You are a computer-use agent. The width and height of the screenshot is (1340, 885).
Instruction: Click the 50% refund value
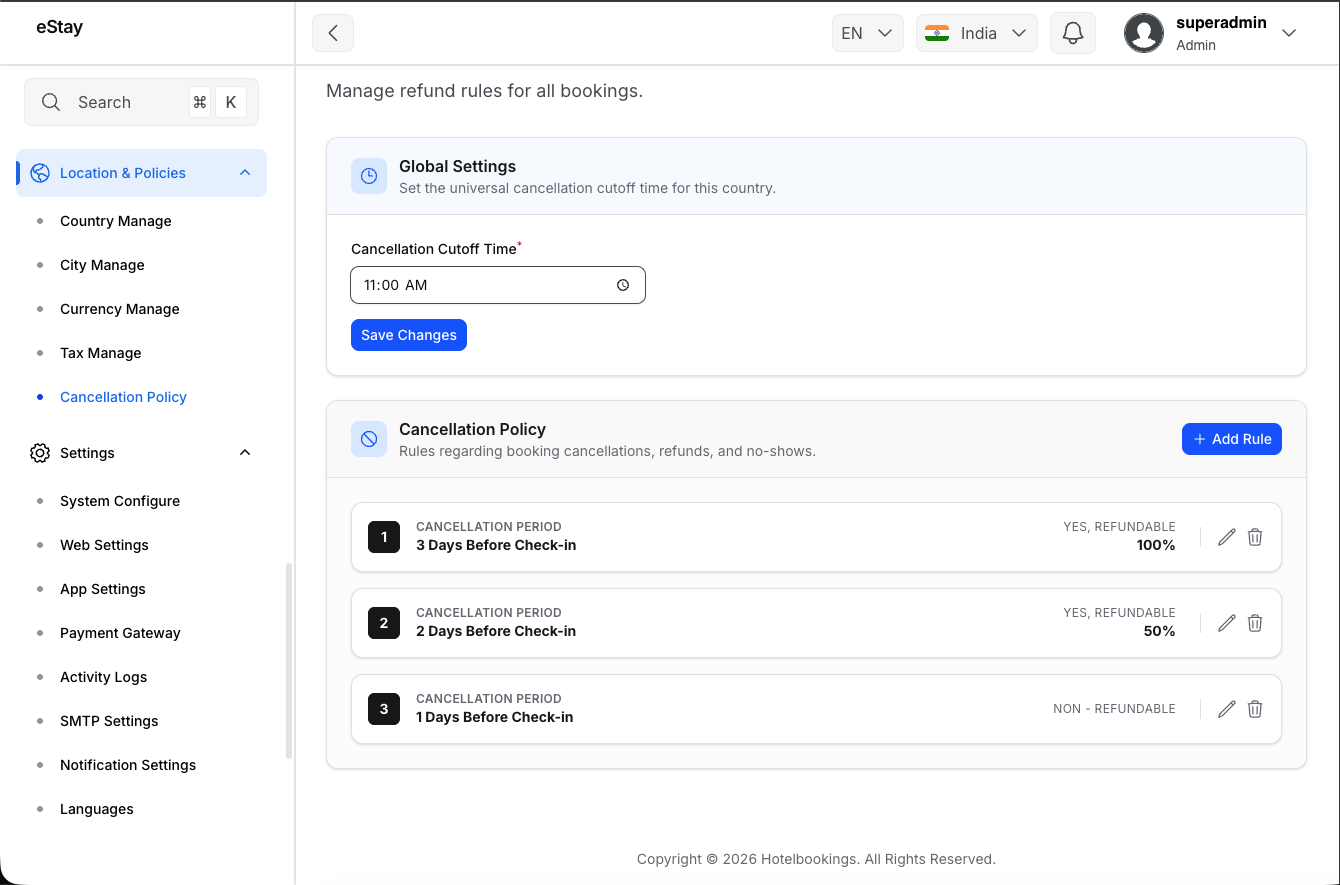(1159, 631)
